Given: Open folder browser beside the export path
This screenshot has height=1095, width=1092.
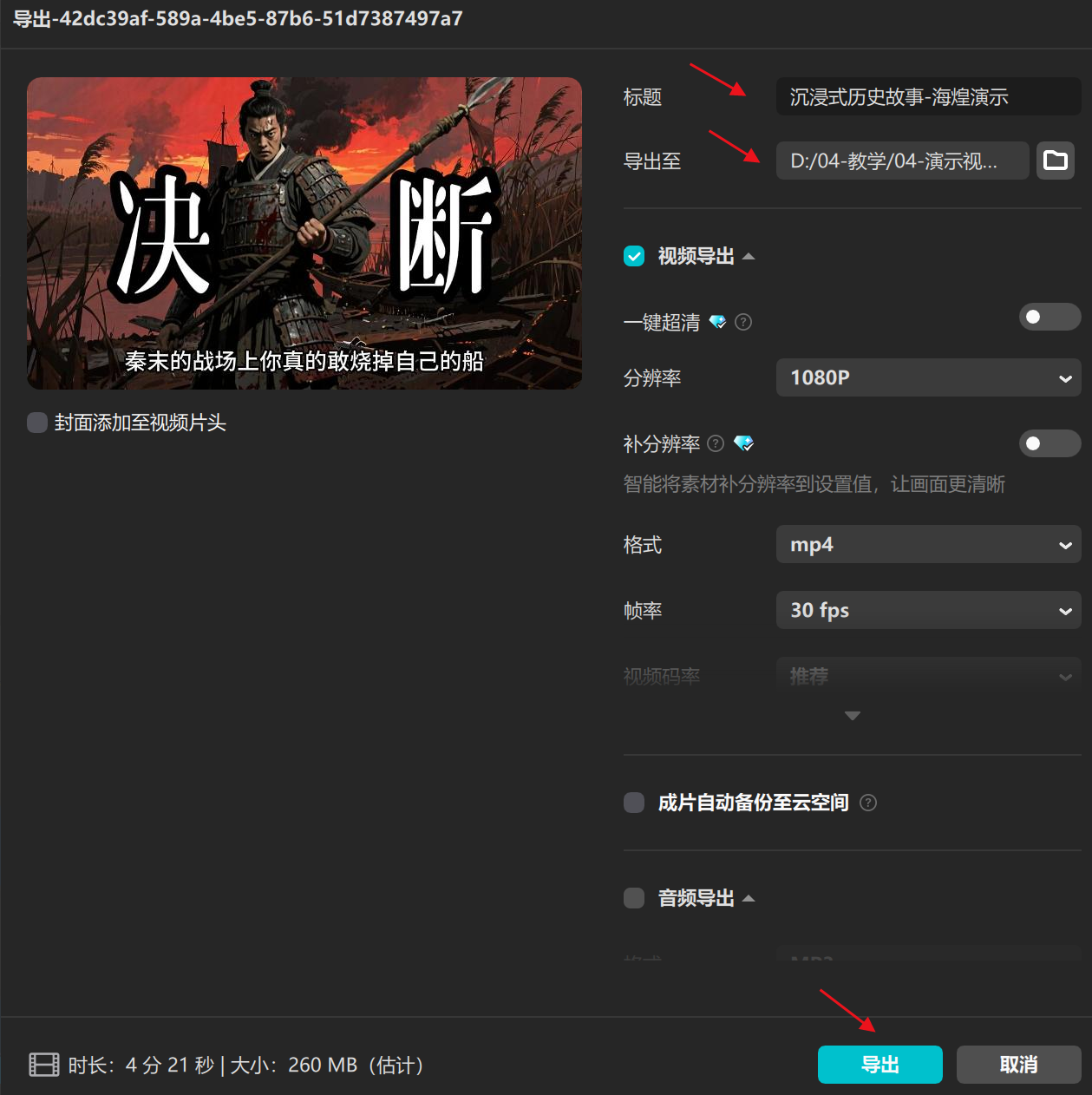Looking at the screenshot, I should click(x=1055, y=161).
